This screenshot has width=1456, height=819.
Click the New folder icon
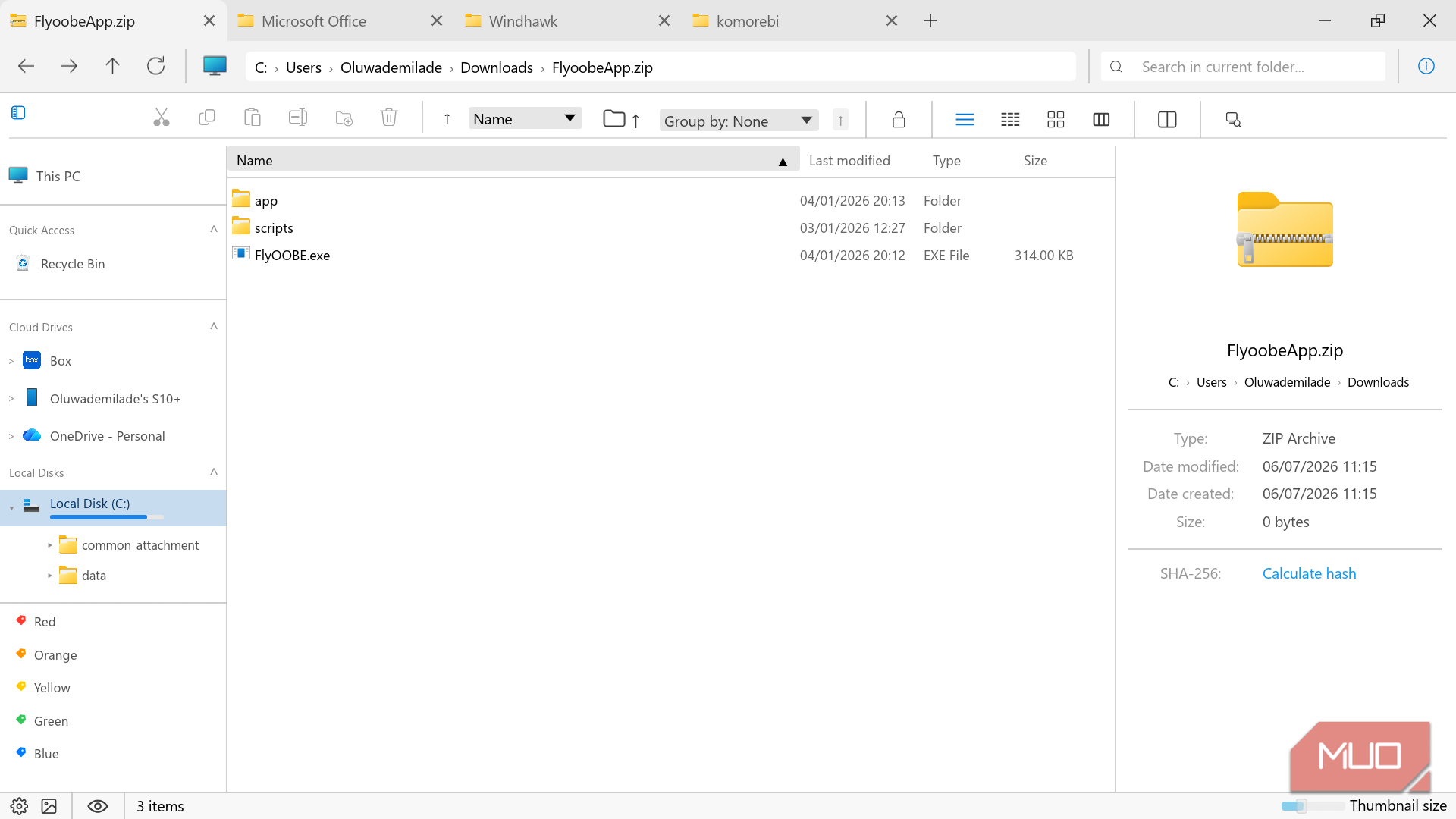tap(344, 118)
